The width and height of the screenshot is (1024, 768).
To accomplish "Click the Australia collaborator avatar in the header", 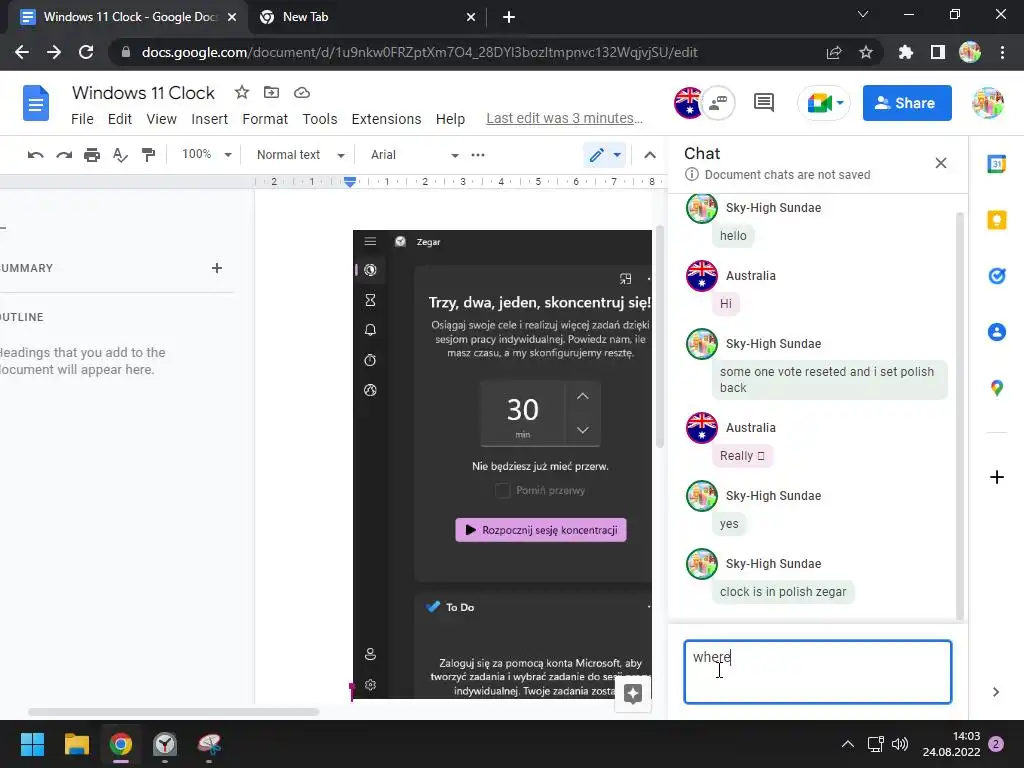I will point(688,103).
